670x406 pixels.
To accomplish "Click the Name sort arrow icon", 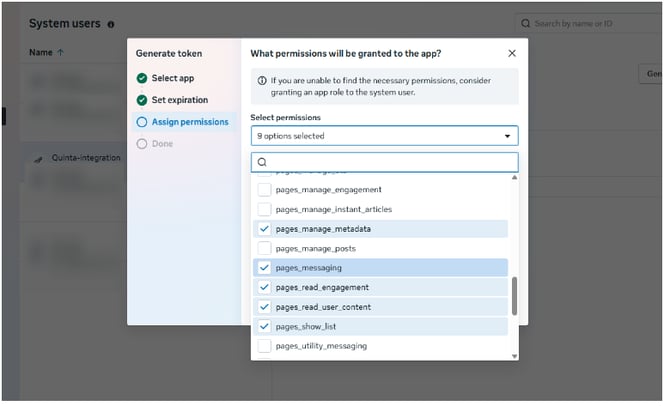I will pyautogui.click(x=61, y=53).
